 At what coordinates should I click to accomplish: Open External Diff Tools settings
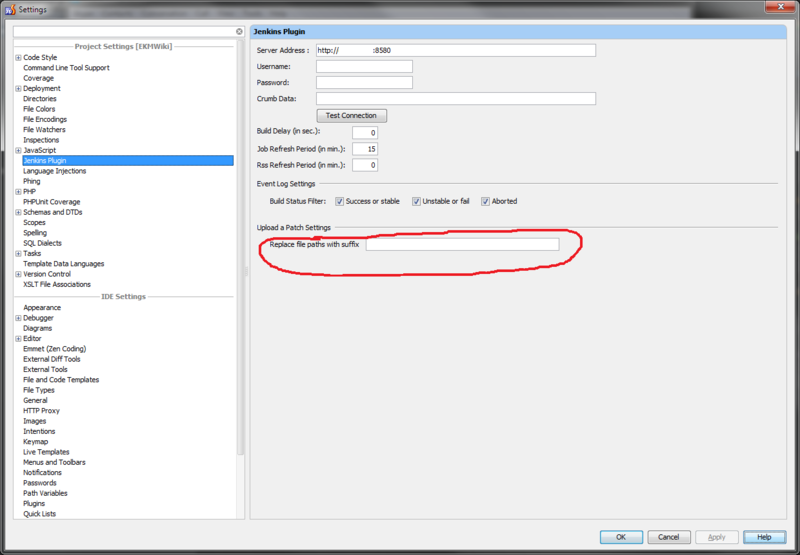coord(52,359)
